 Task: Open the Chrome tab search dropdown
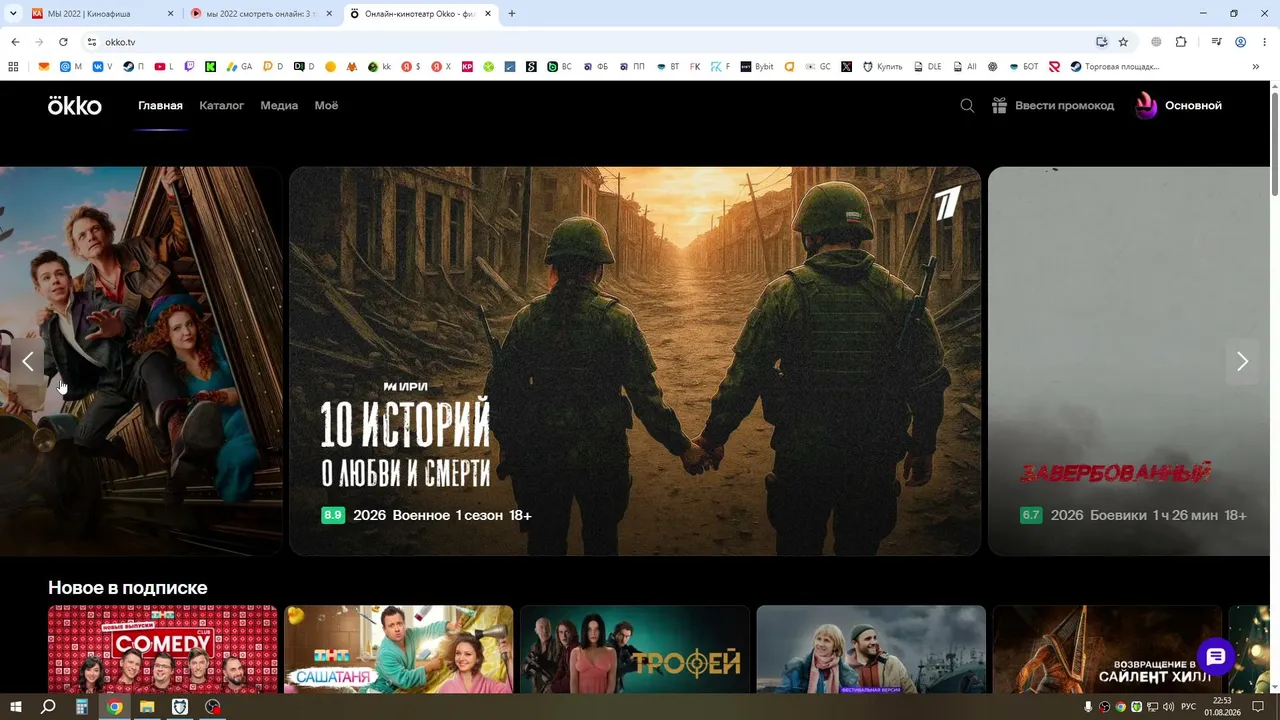click(13, 14)
